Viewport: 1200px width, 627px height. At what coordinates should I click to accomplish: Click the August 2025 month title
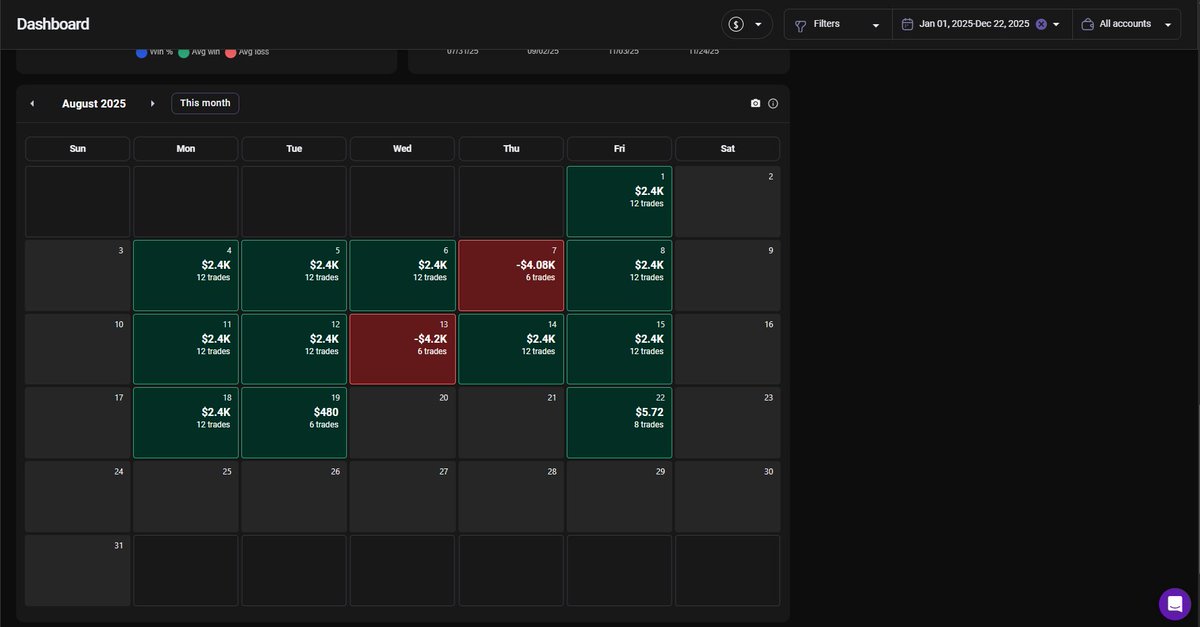click(x=94, y=104)
